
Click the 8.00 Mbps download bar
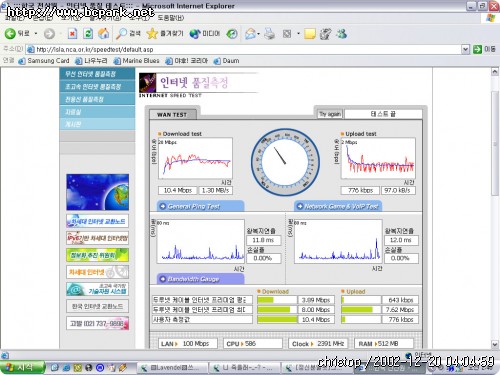coord(276,310)
